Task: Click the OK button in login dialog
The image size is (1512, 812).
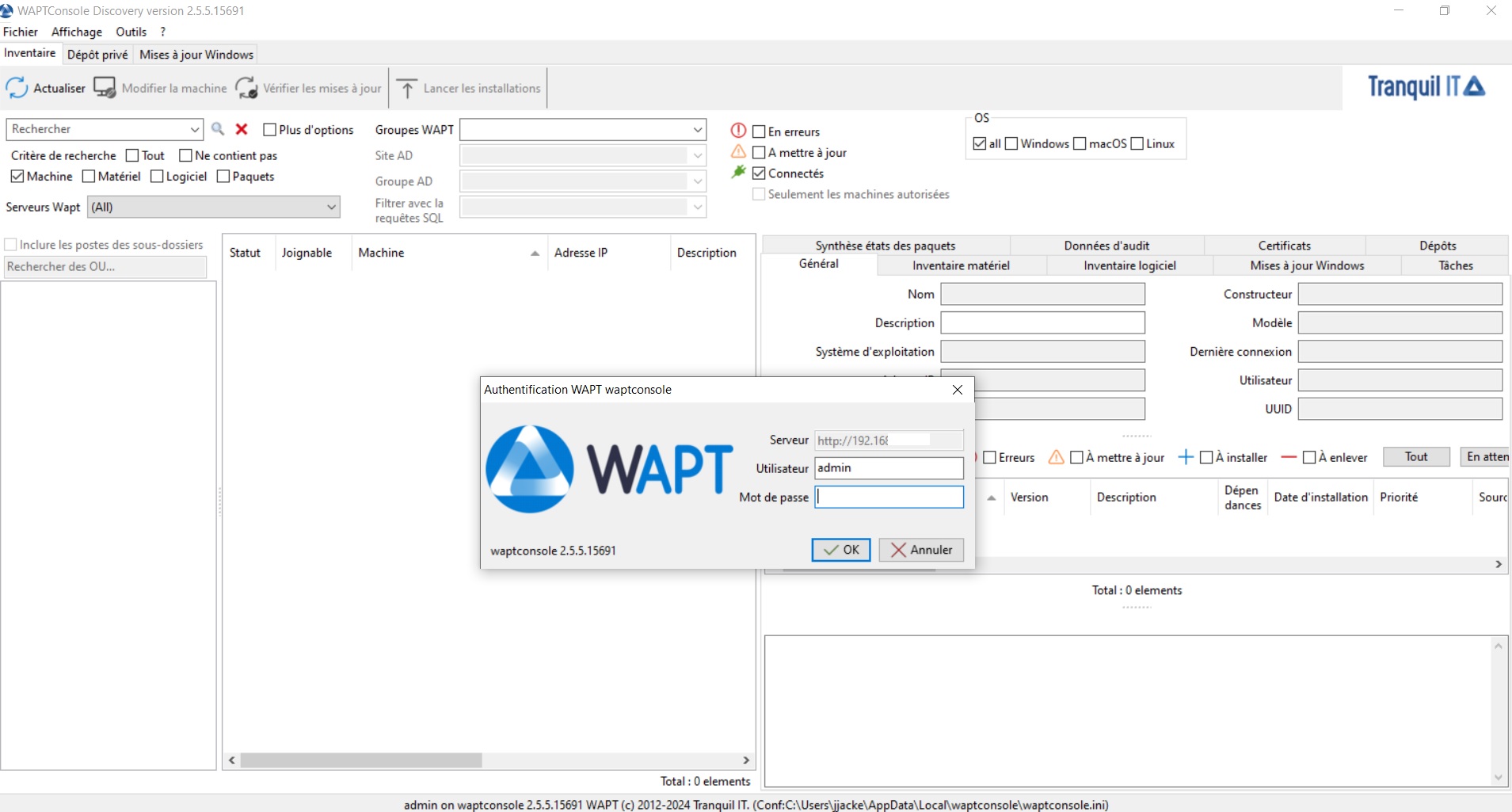Action: pyautogui.click(x=841, y=550)
